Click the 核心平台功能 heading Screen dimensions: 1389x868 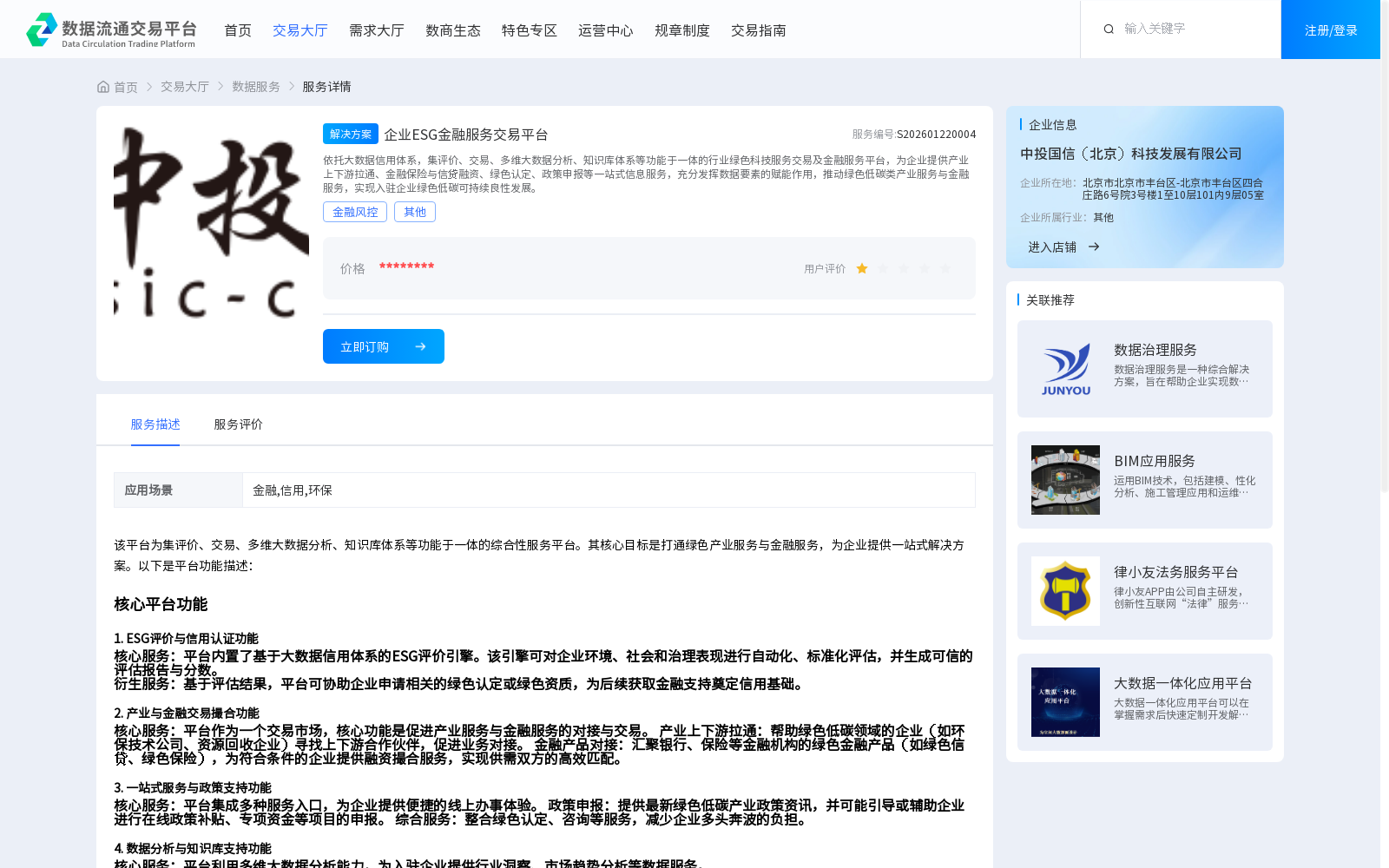pyautogui.click(x=161, y=604)
